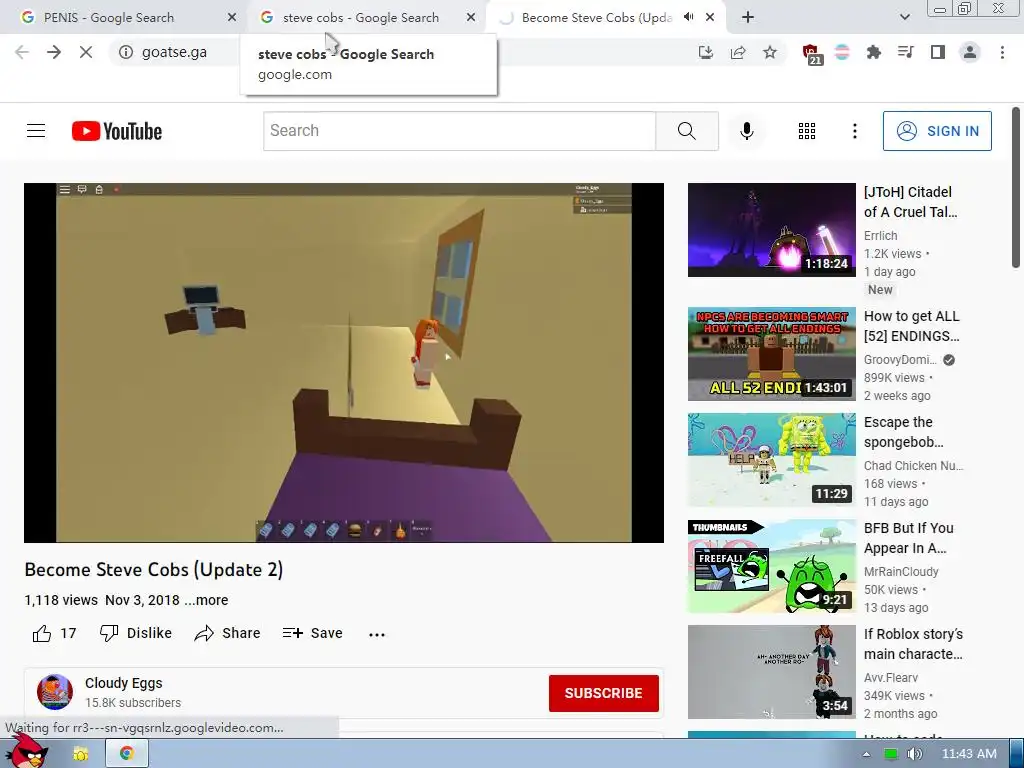Open the Angry Birds start button on taskbar

pyautogui.click(x=25, y=753)
